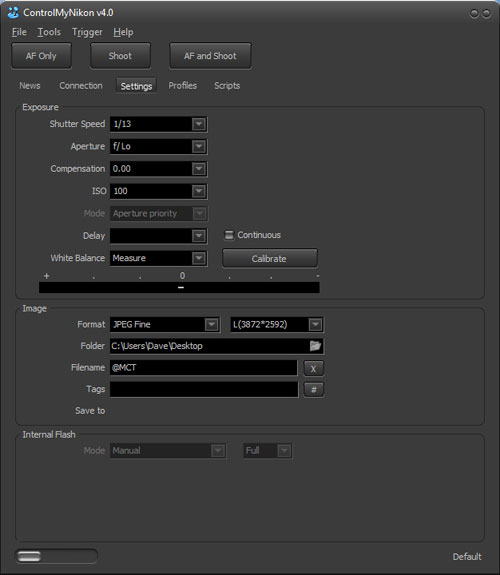Click the right window control button in title bar

pos(486,14)
